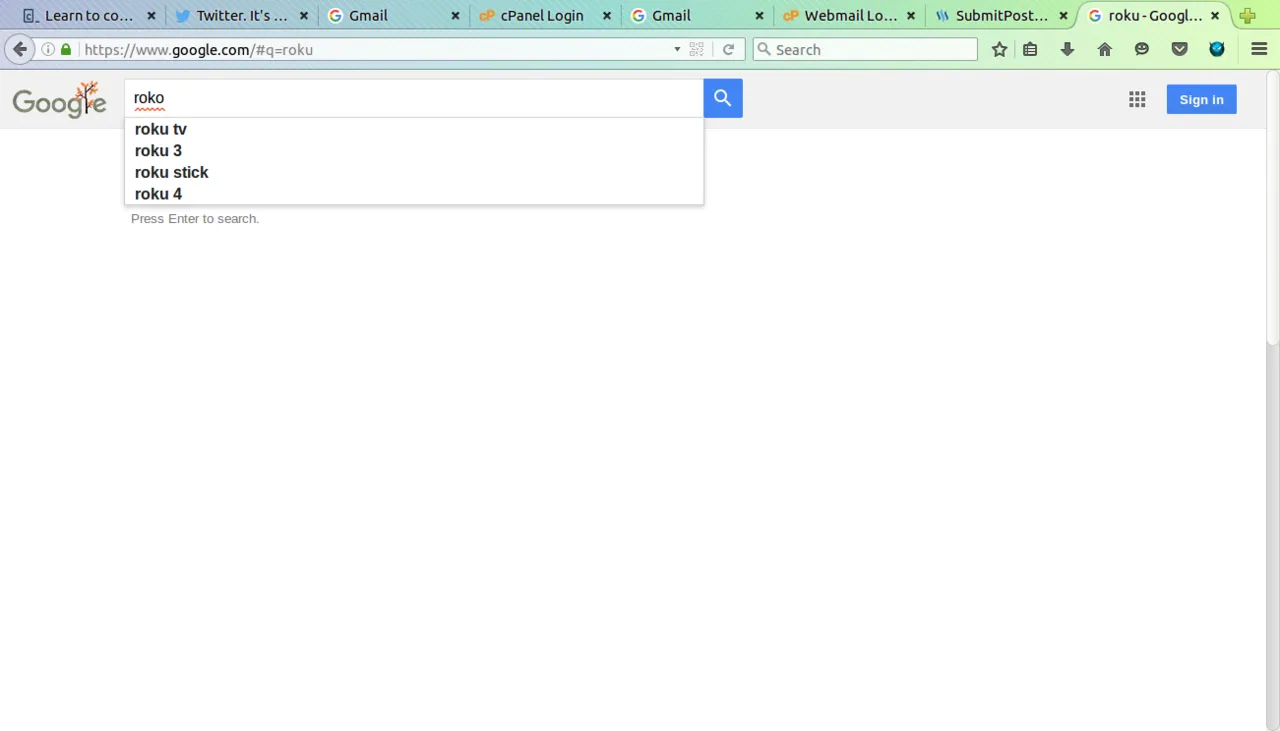
Task: Bookmark this page with the star icon
Action: pyautogui.click(x=999, y=49)
